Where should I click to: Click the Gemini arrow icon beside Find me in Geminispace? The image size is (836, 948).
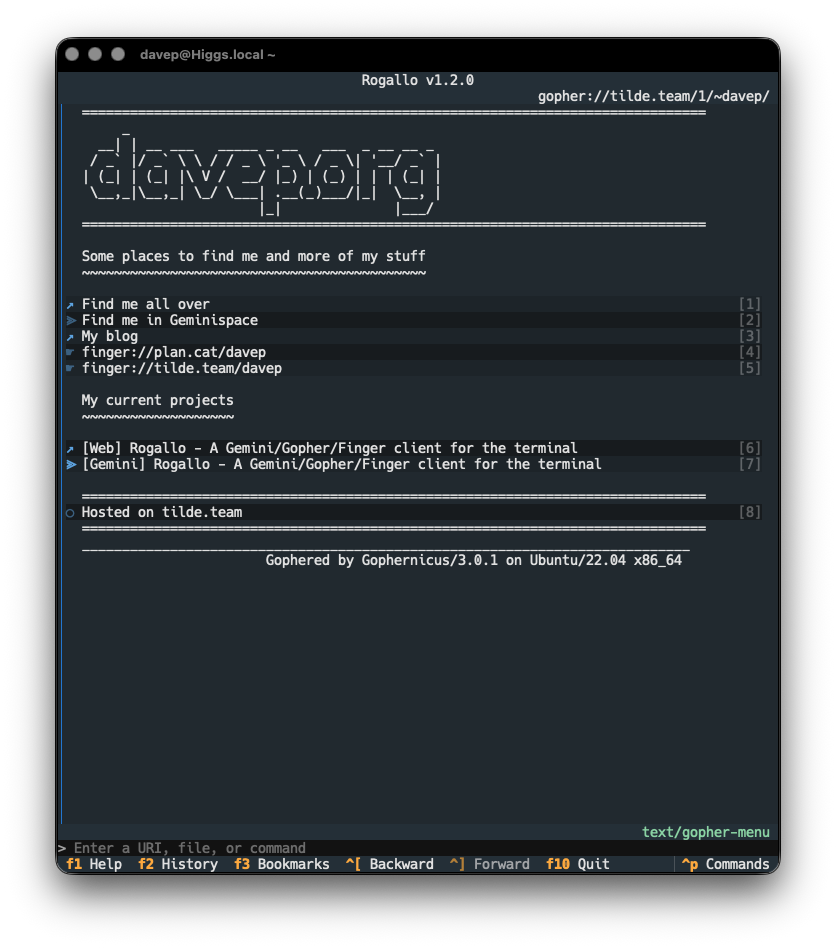click(71, 320)
